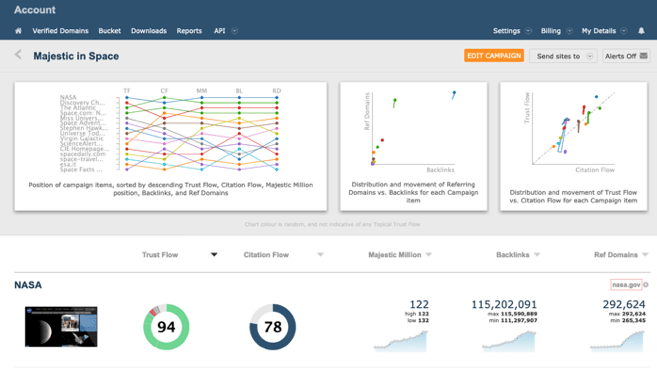Screen dimensions: 657x372
Task: Open the Trust Flow vs Citation Flow chart
Action: (573, 146)
